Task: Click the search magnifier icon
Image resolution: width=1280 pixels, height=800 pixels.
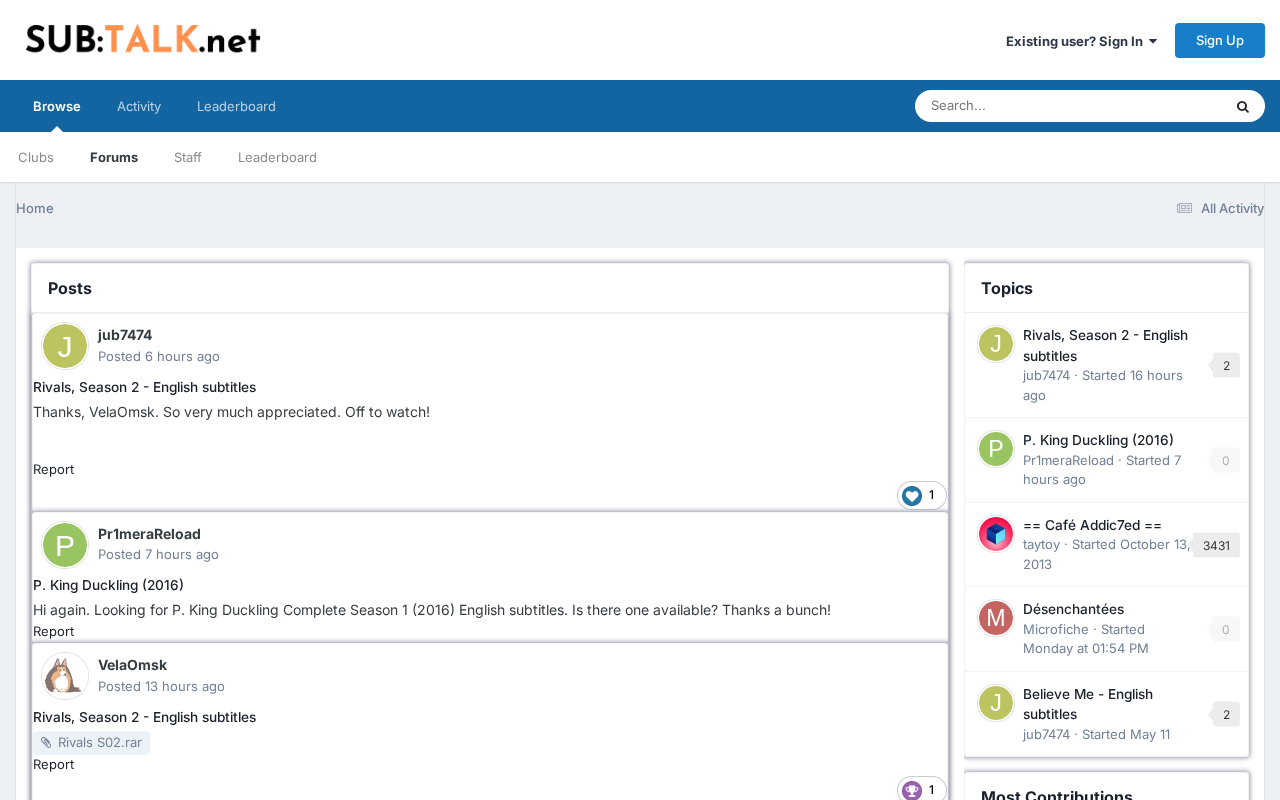Action: tap(1242, 106)
